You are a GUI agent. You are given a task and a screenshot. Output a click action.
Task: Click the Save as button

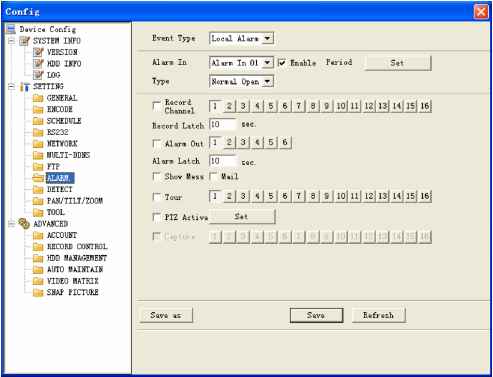[166, 315]
